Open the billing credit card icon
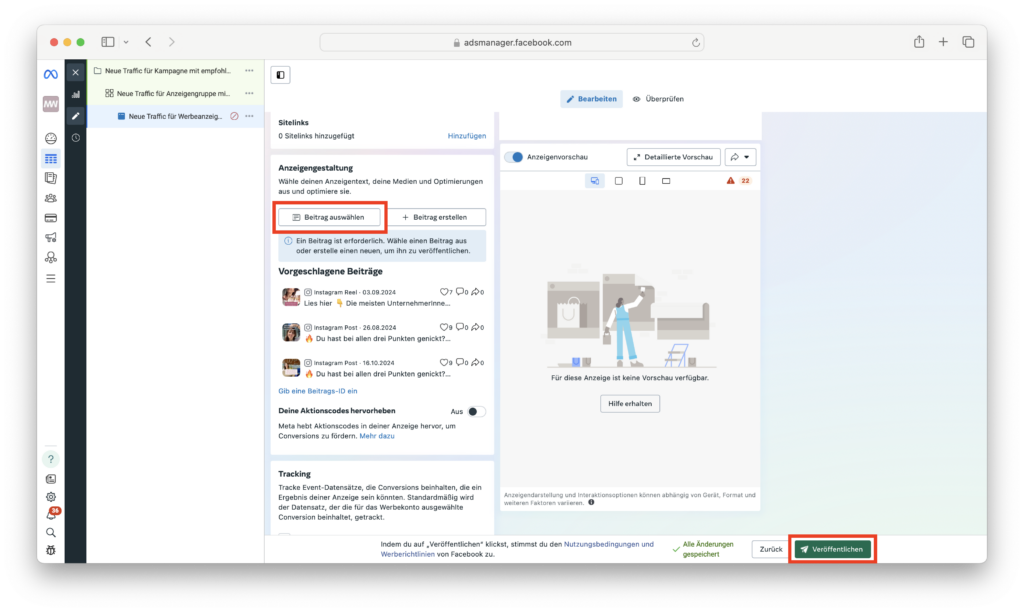This screenshot has height=612, width=1024. (50, 218)
